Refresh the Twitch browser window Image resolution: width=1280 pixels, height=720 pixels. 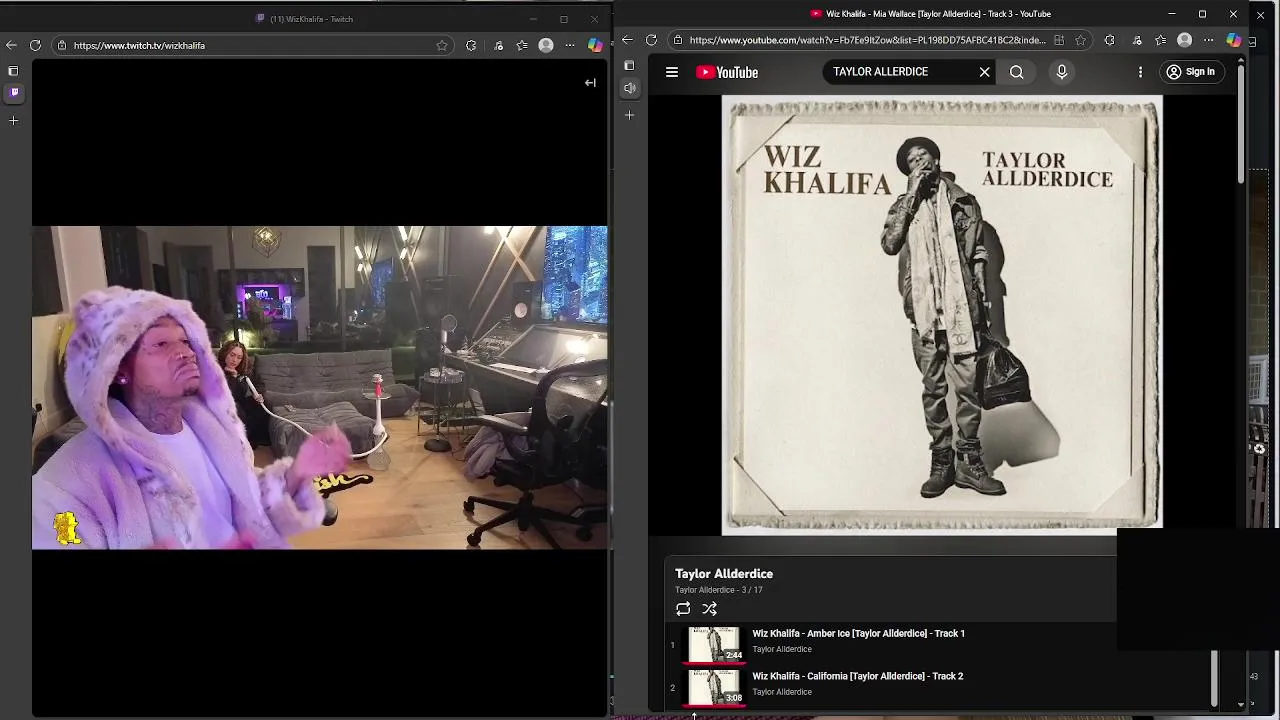tap(35, 45)
